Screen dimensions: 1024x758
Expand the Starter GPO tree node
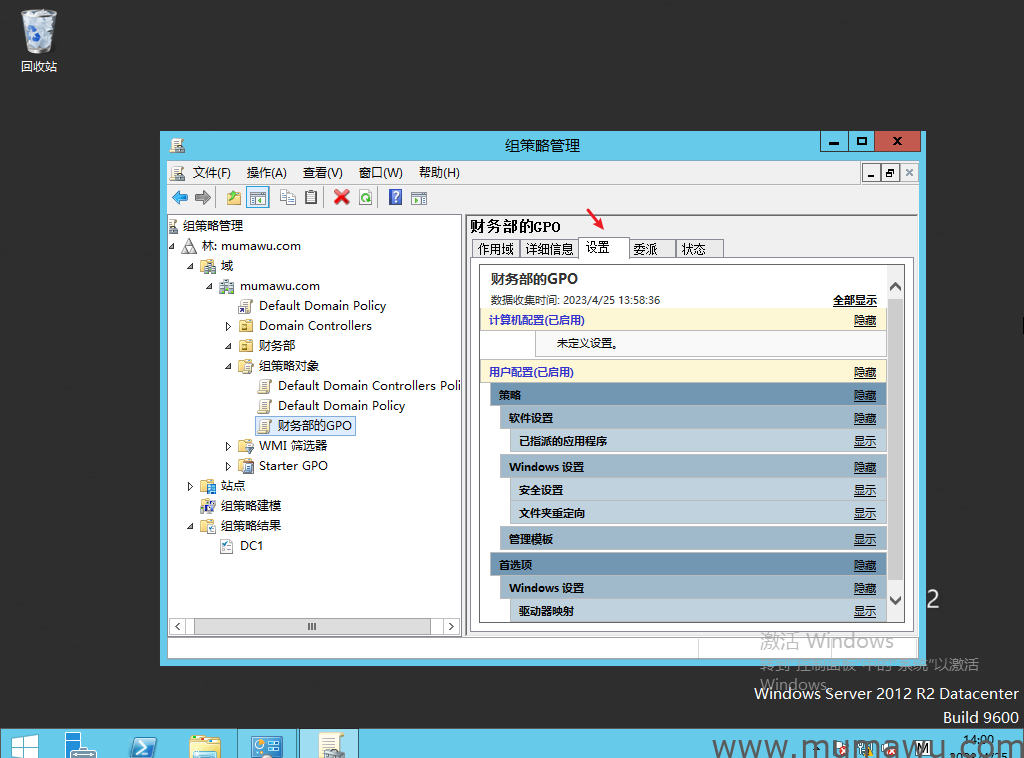(x=228, y=466)
